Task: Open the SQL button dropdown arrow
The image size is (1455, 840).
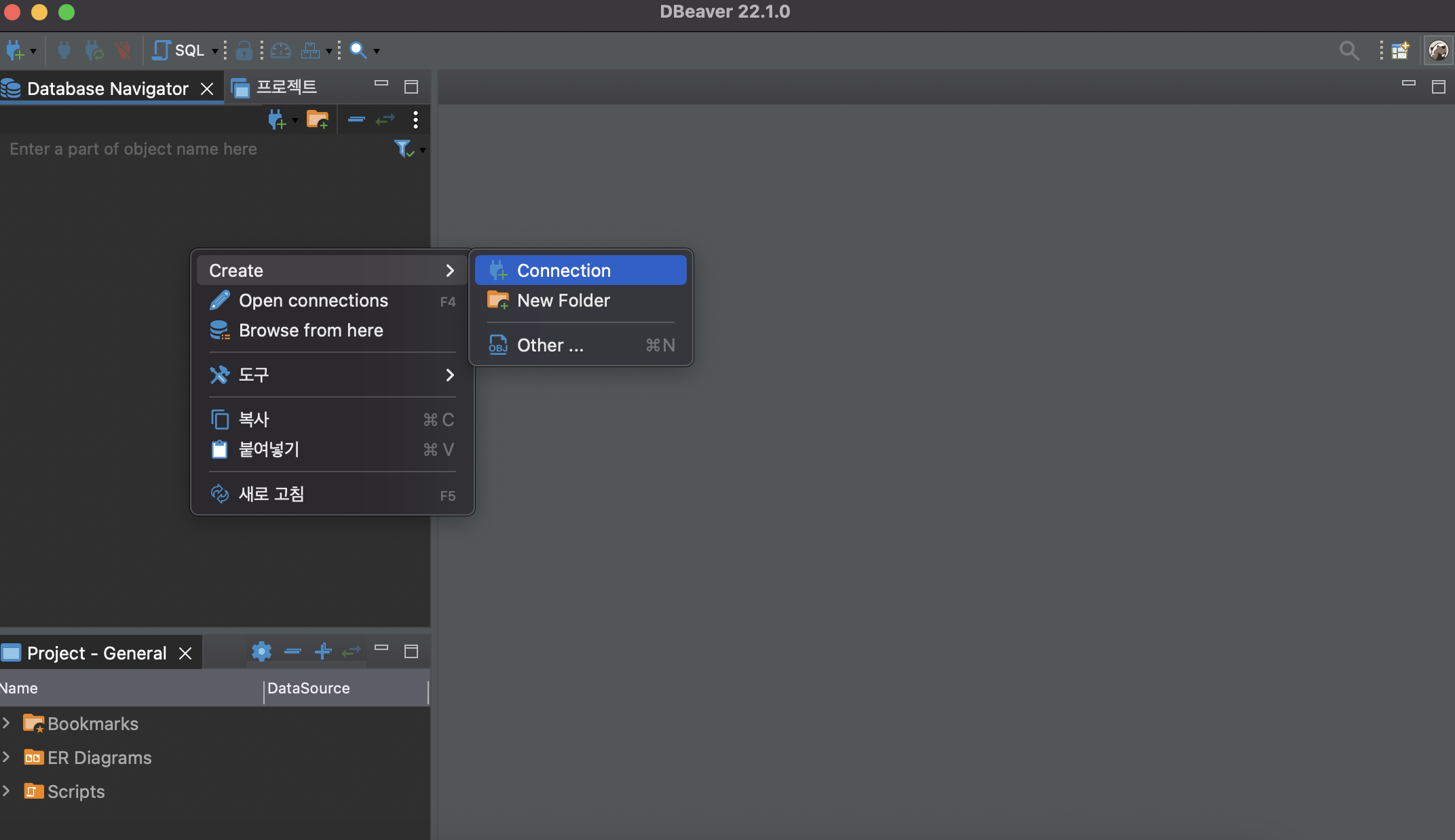Action: (214, 51)
